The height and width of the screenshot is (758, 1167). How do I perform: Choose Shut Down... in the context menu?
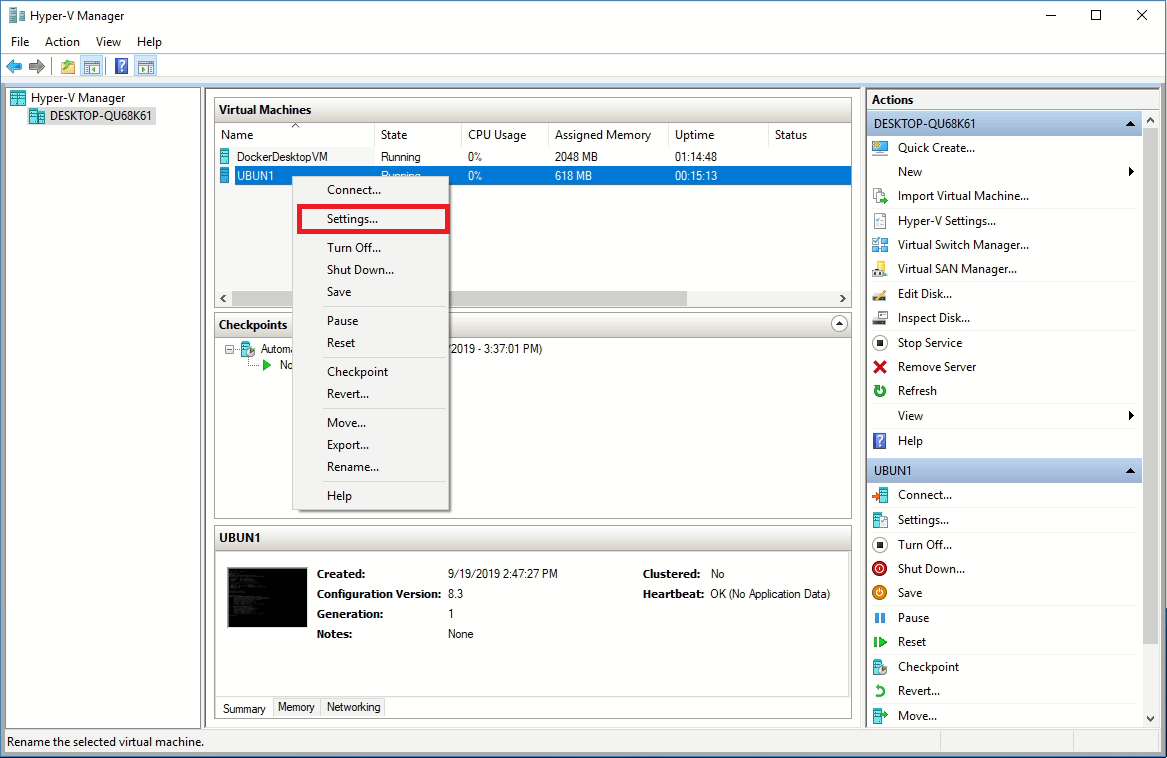tap(373, 270)
